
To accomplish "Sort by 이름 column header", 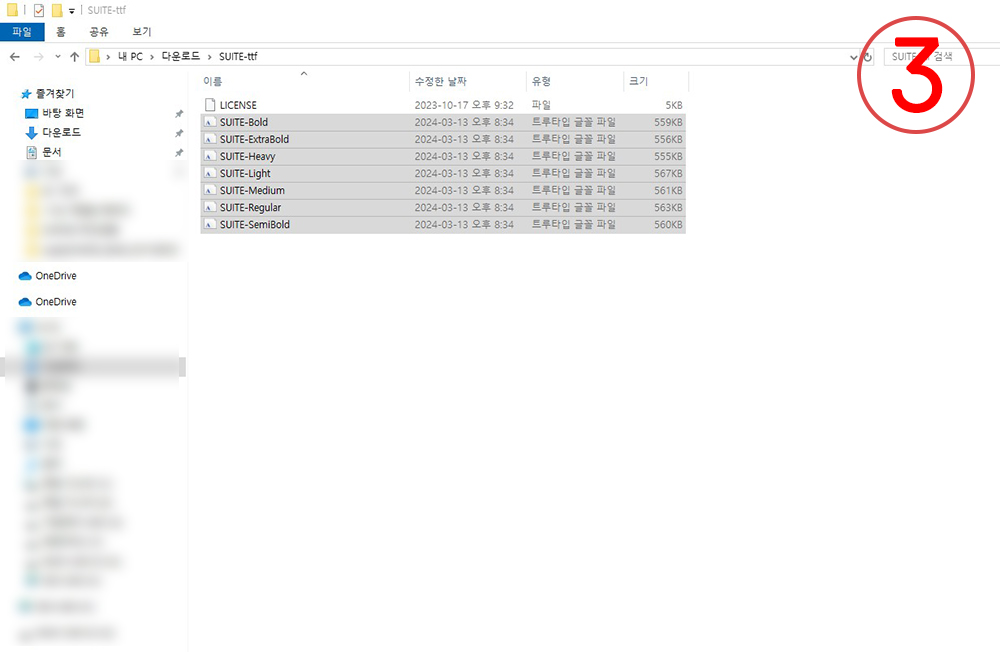I will tap(212, 81).
